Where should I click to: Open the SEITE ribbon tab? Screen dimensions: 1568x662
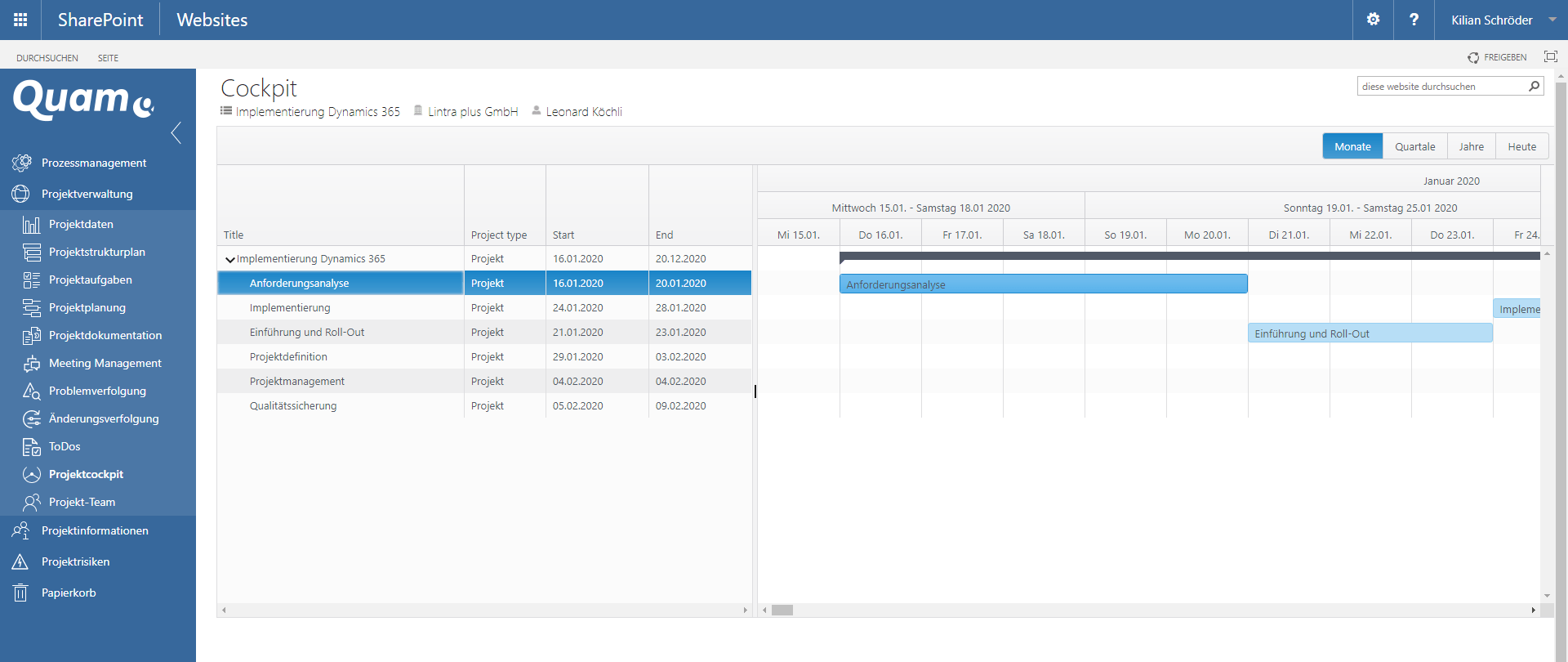[x=108, y=58]
